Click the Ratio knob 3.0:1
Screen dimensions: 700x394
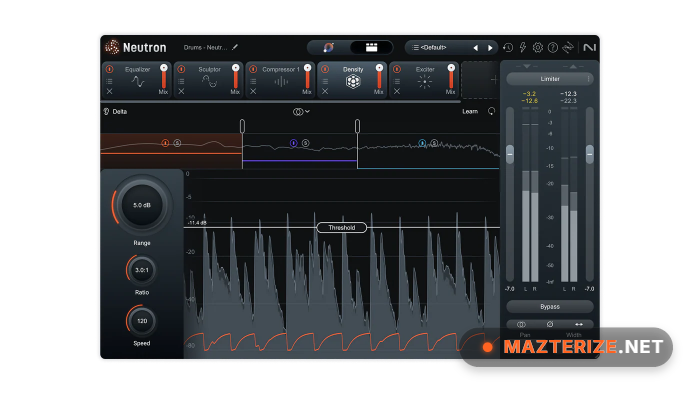tap(142, 270)
